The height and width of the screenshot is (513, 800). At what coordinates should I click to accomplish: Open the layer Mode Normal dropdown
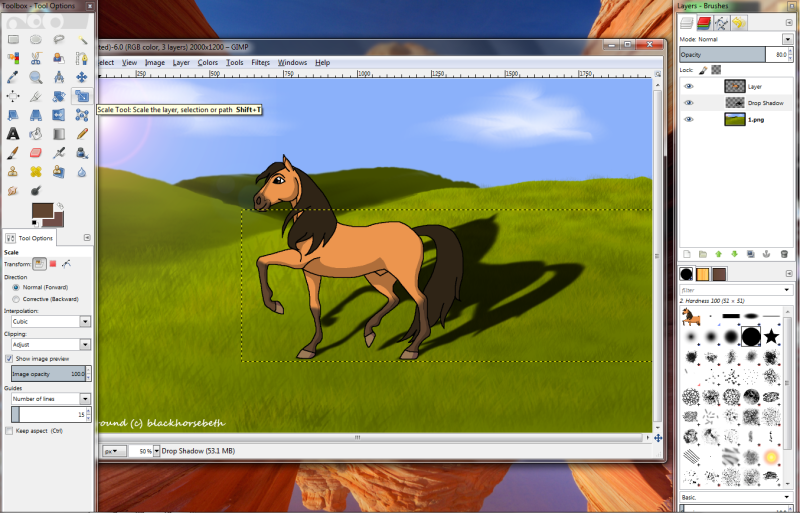[x=787, y=39]
